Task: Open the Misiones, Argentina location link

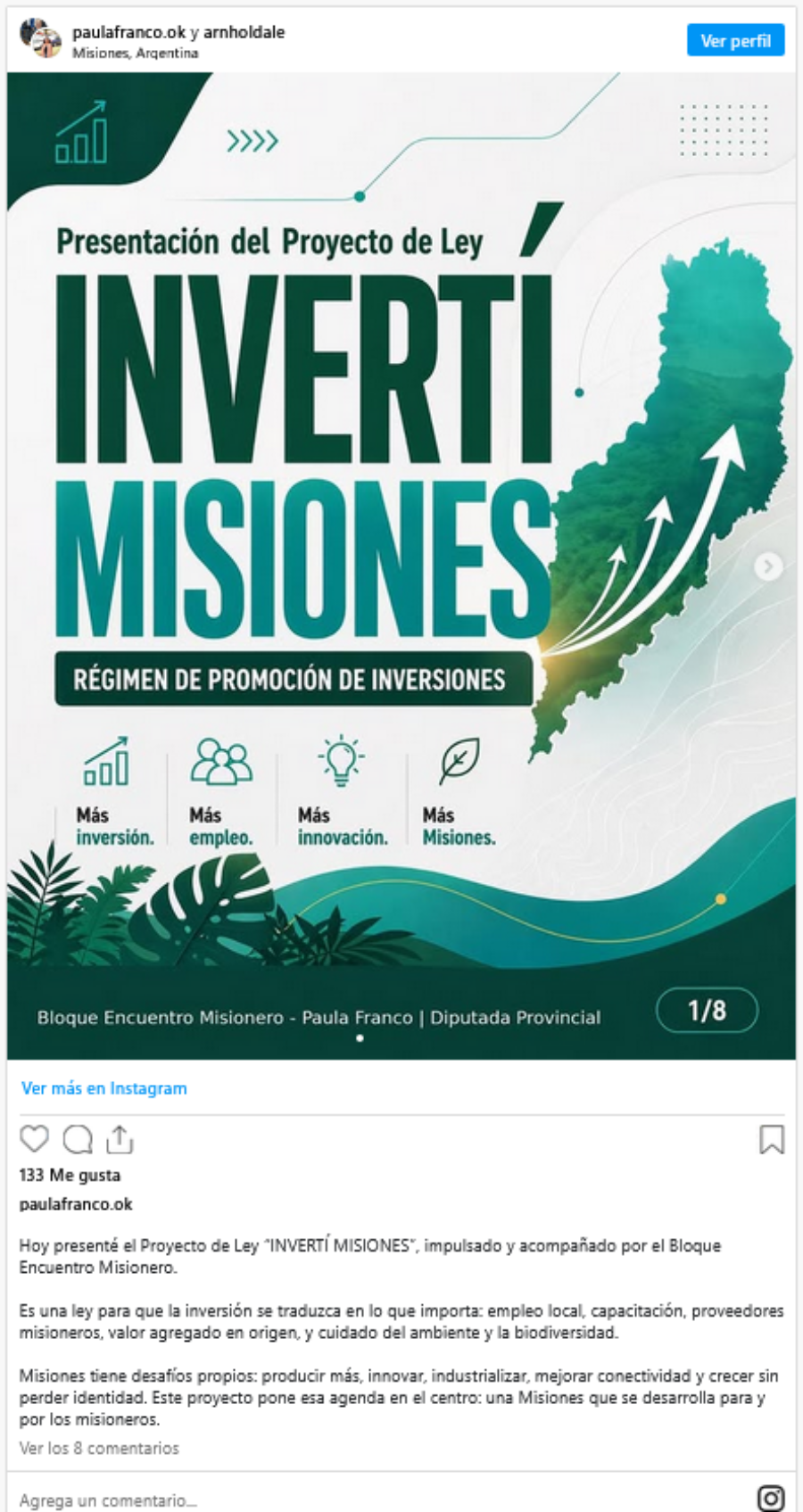Action: [x=136, y=54]
